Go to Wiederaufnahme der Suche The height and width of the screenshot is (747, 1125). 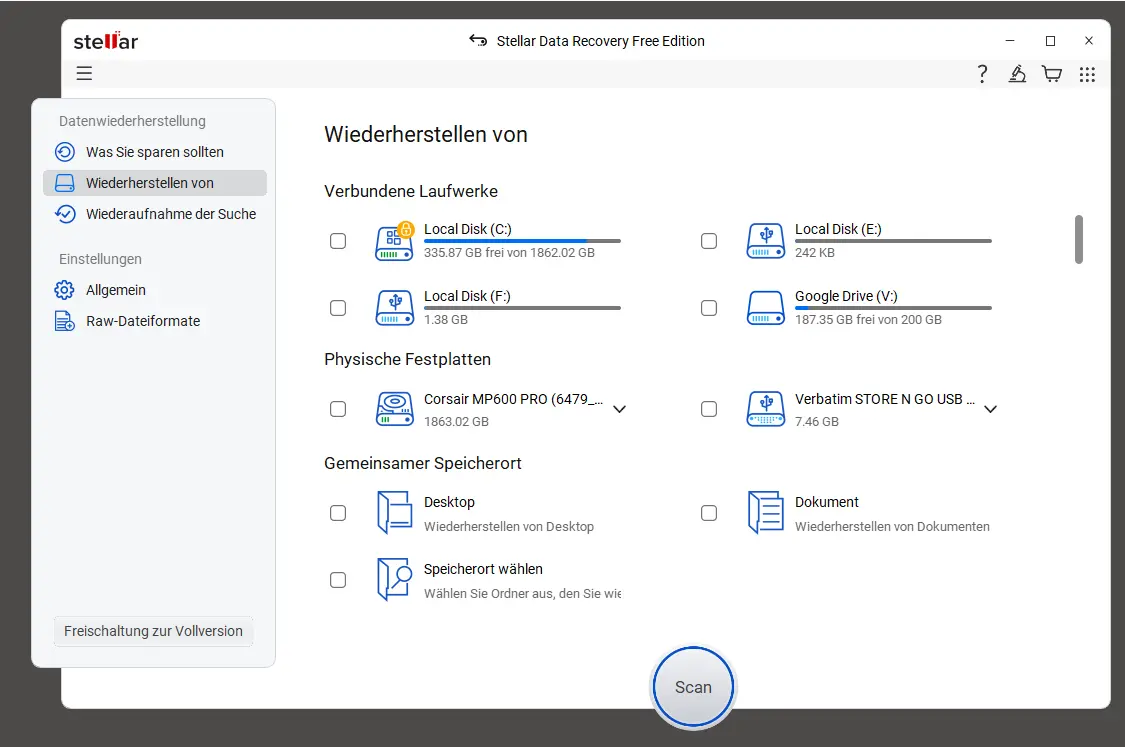tap(170, 214)
